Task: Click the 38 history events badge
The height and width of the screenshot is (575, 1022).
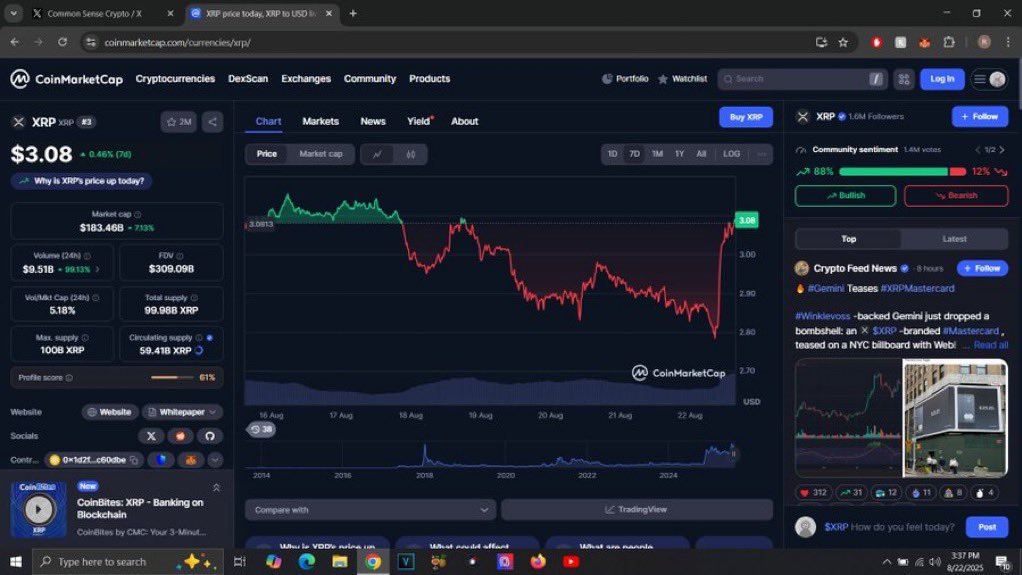Action: (x=261, y=430)
